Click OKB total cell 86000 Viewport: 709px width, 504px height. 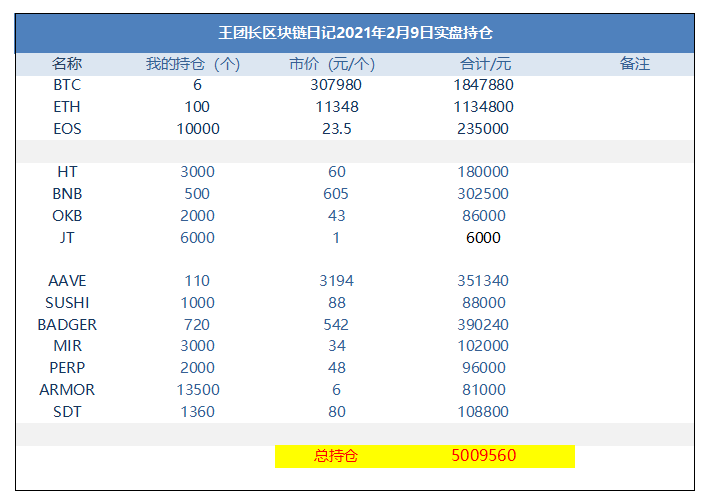pos(484,217)
